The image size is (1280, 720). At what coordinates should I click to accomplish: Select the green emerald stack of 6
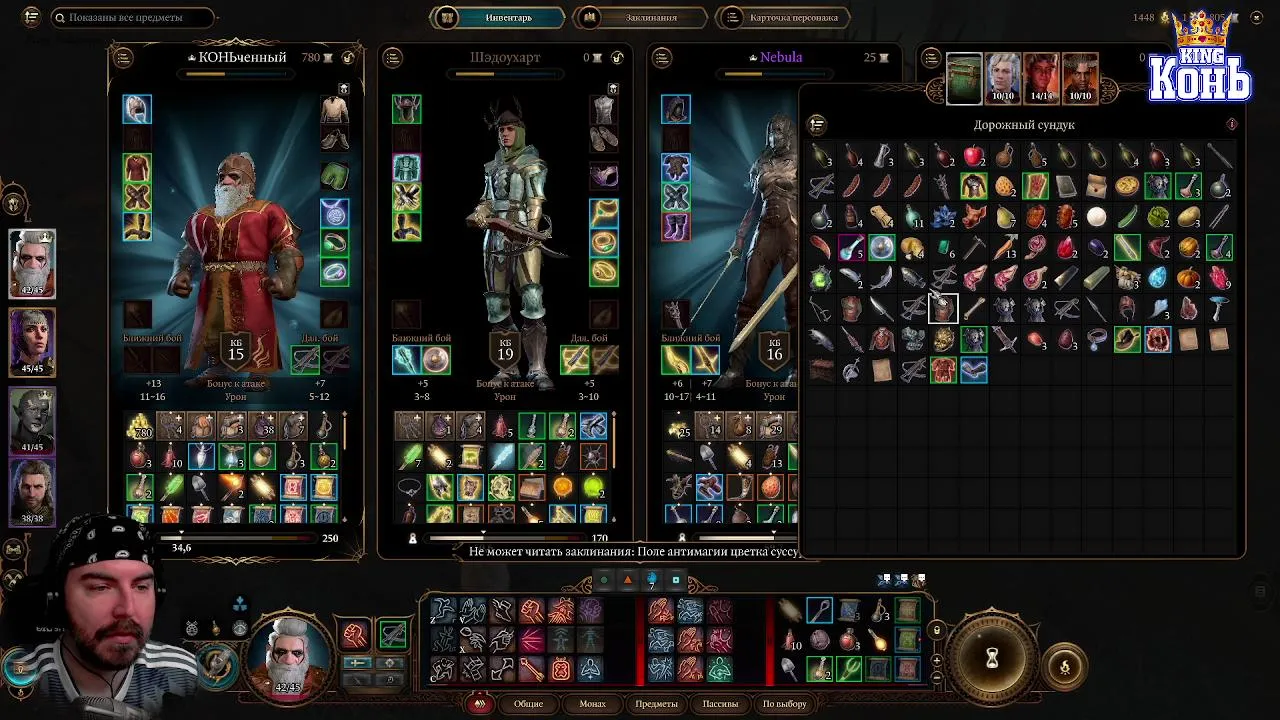(943, 247)
